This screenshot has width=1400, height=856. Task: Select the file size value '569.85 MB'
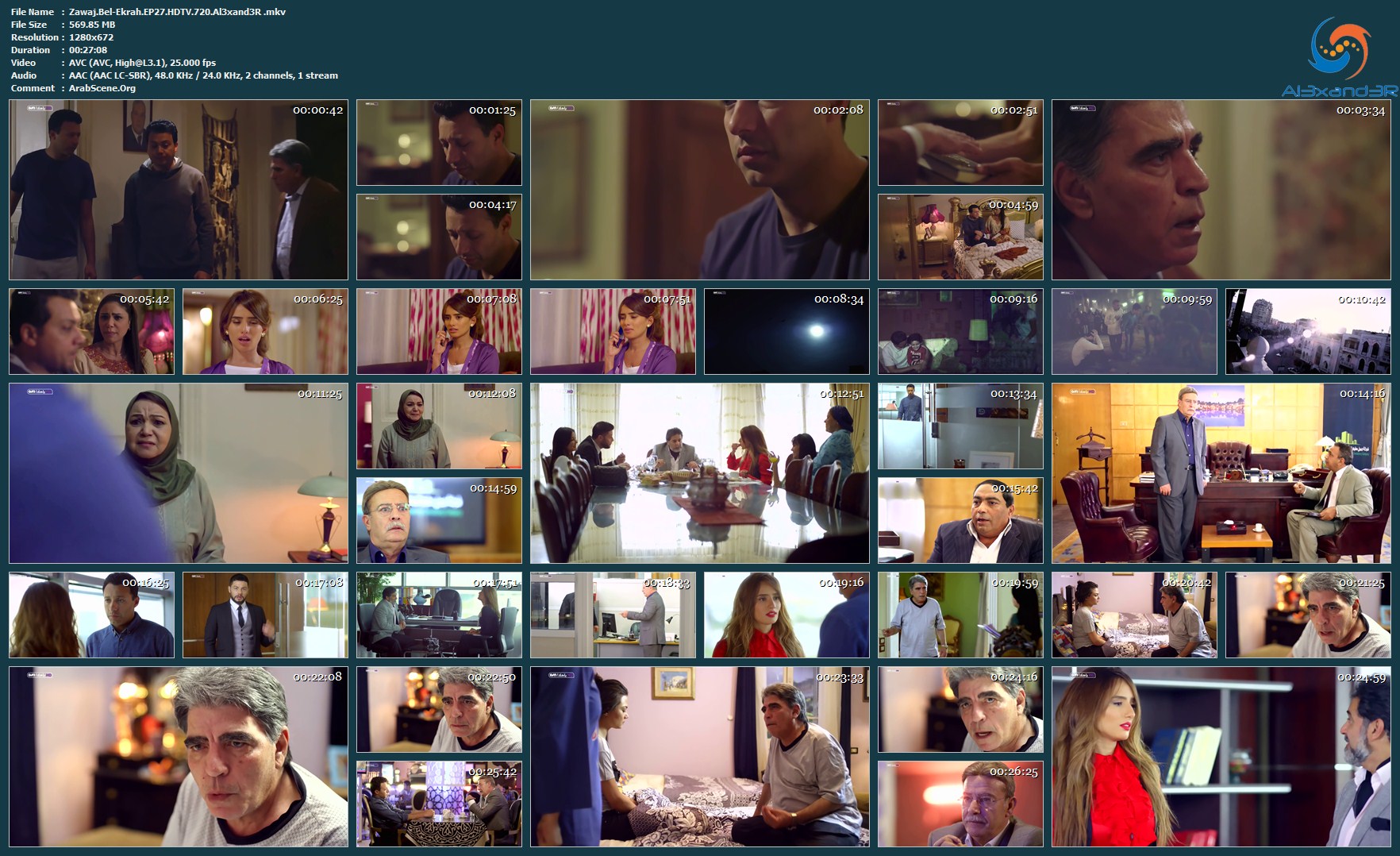(92, 25)
